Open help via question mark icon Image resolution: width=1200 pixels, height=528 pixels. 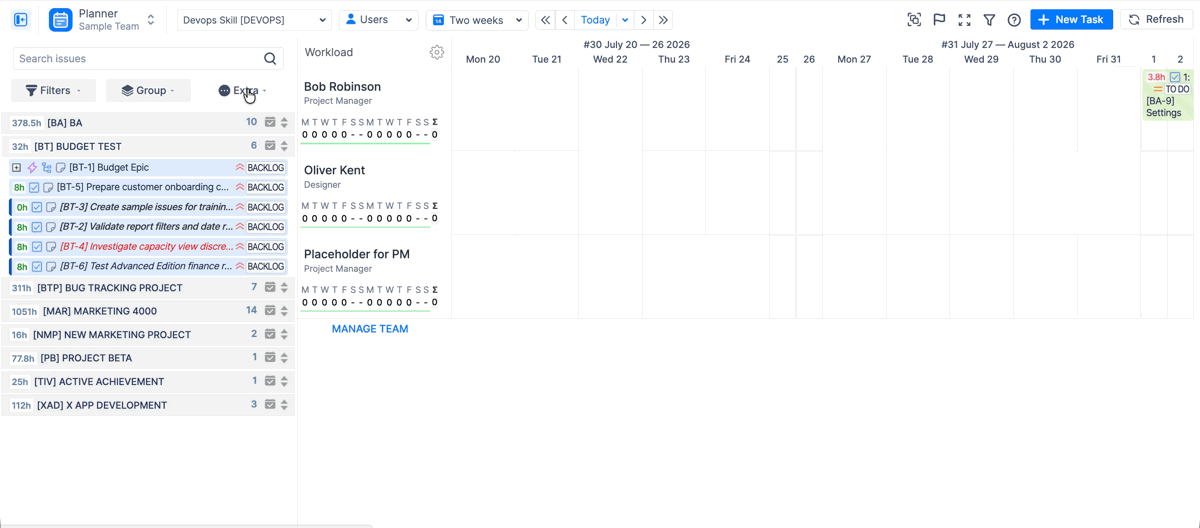(1014, 20)
